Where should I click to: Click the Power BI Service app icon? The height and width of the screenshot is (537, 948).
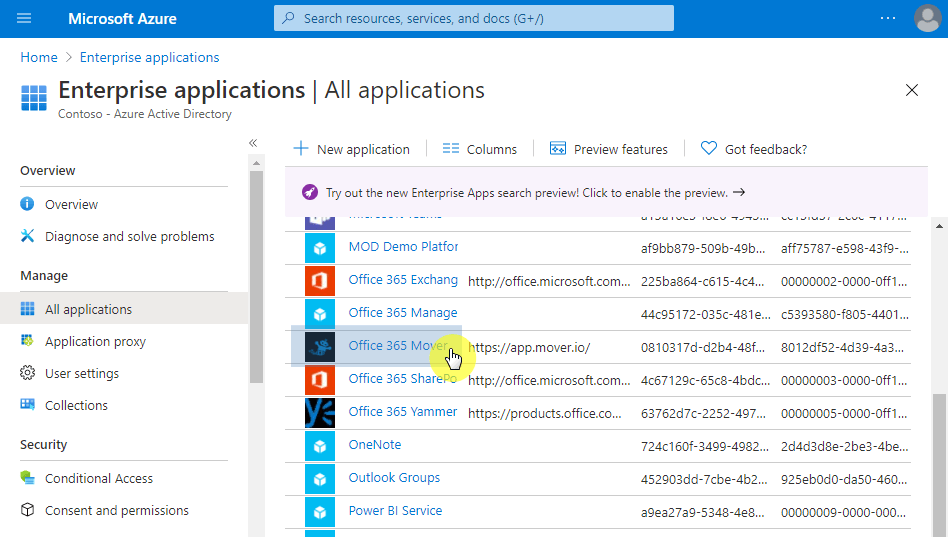click(320, 512)
